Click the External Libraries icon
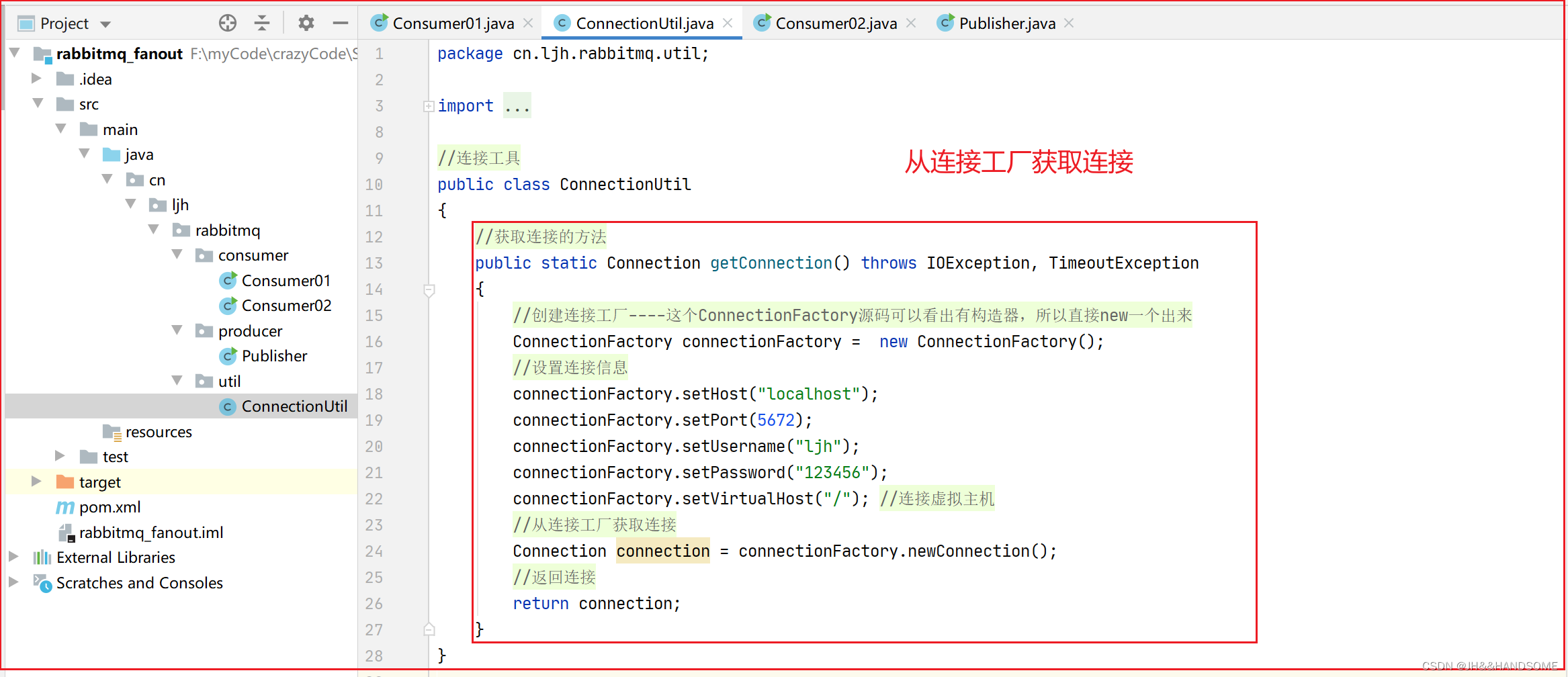This screenshot has height=677, width=1568. (x=42, y=557)
